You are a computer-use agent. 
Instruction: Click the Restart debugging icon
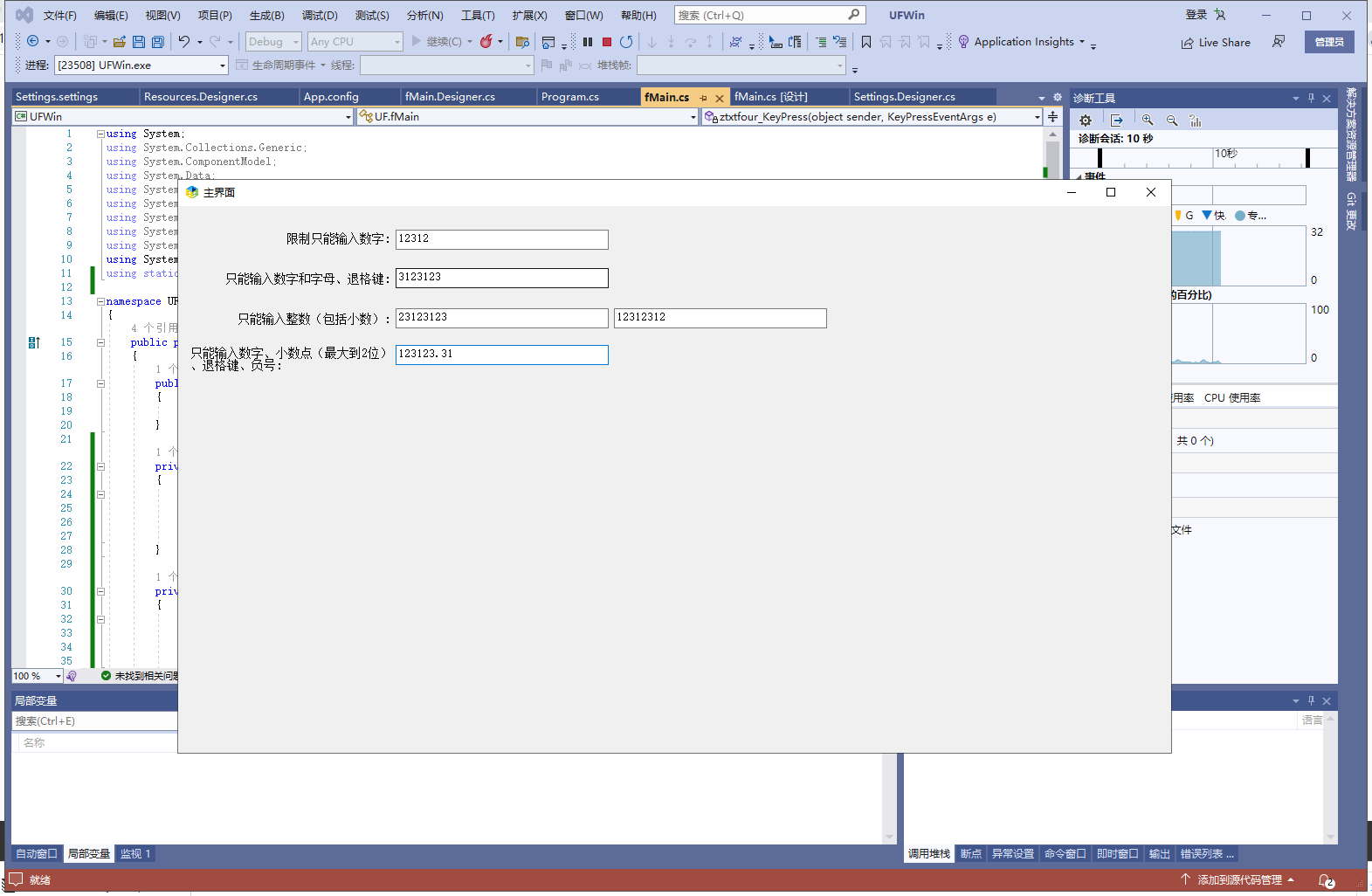pos(626,42)
